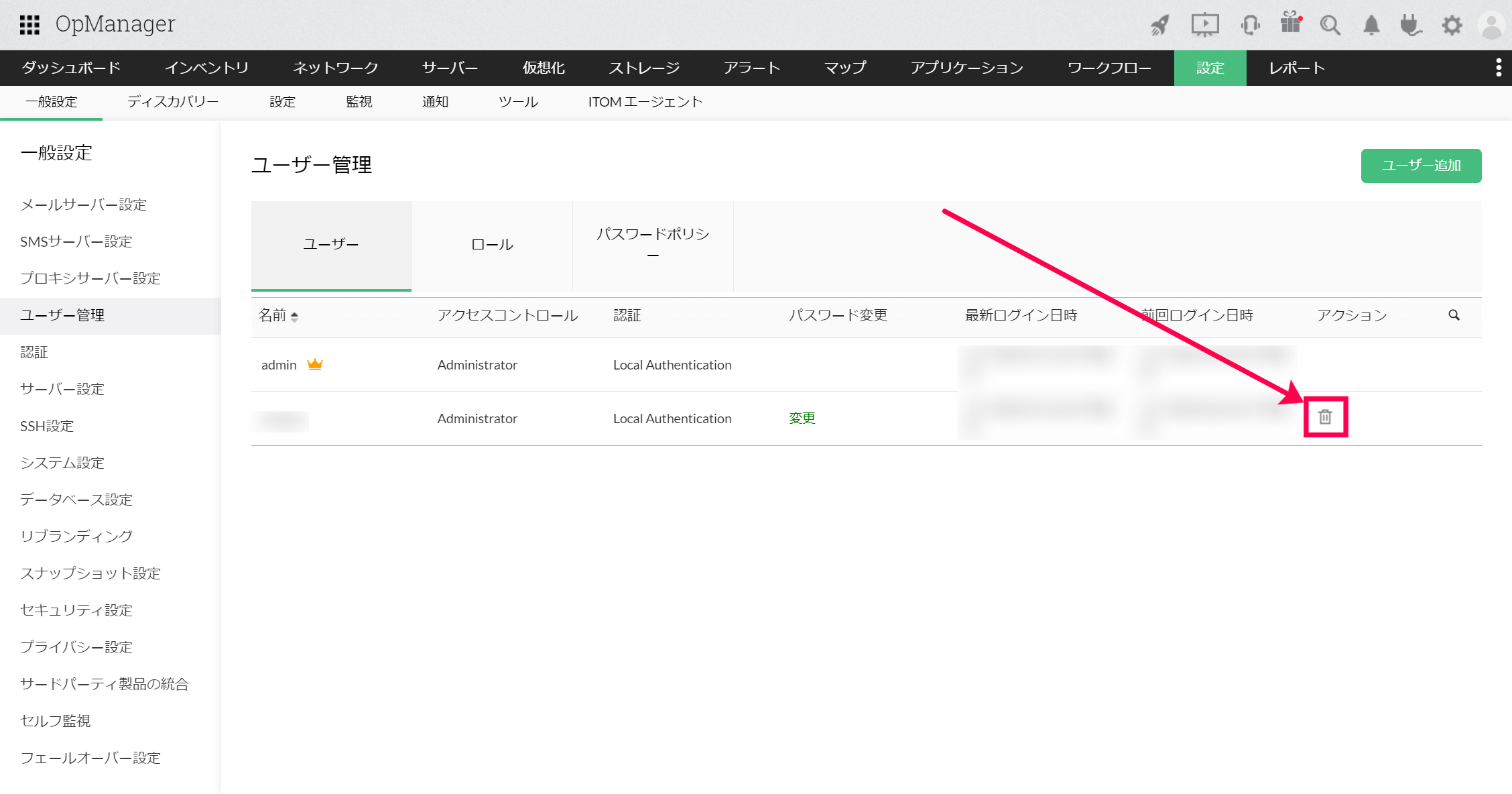Open the three-dot overflow menu
The image size is (1512, 794).
(x=1499, y=68)
